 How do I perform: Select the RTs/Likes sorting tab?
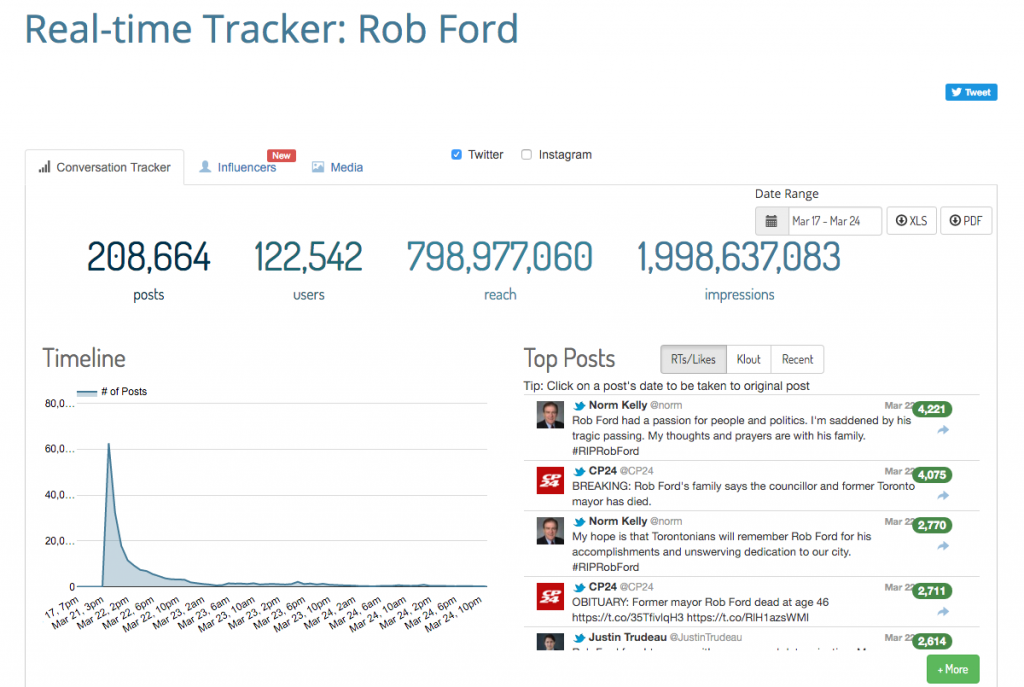coord(693,359)
